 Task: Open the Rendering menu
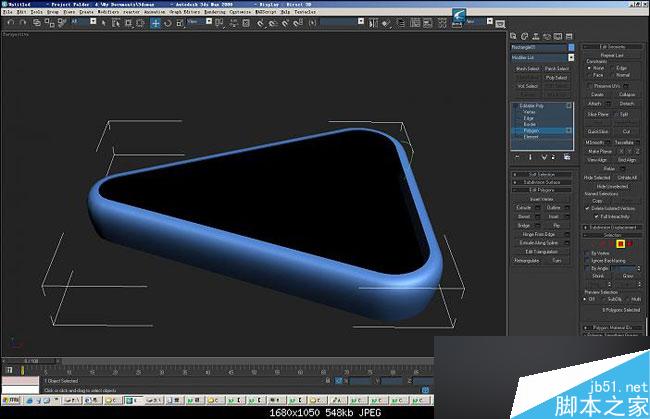click(x=213, y=11)
